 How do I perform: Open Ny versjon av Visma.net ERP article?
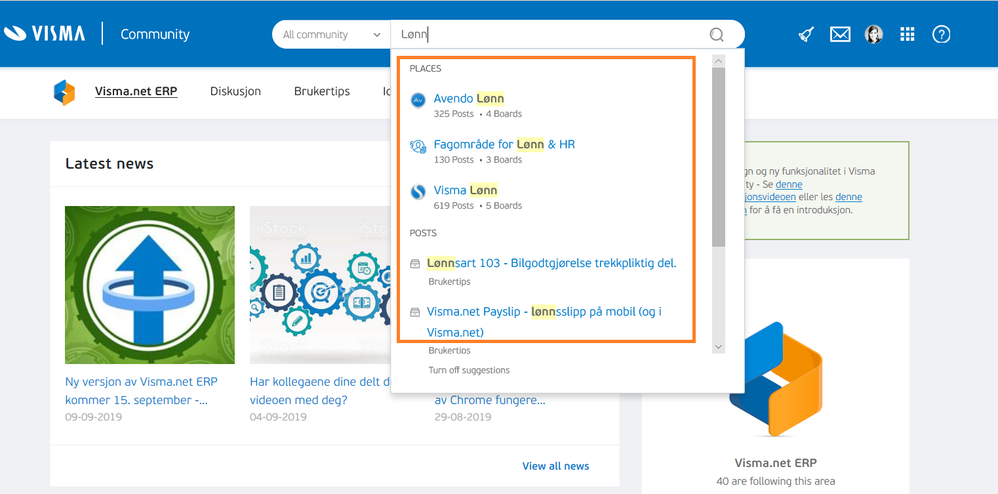click(141, 391)
